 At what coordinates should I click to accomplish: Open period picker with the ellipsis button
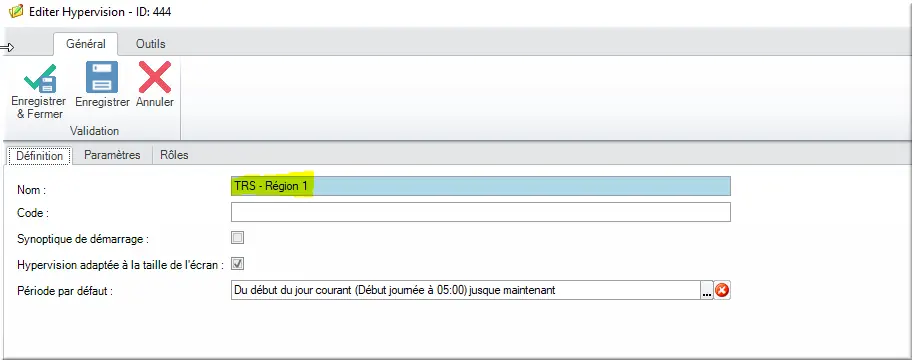pos(707,290)
